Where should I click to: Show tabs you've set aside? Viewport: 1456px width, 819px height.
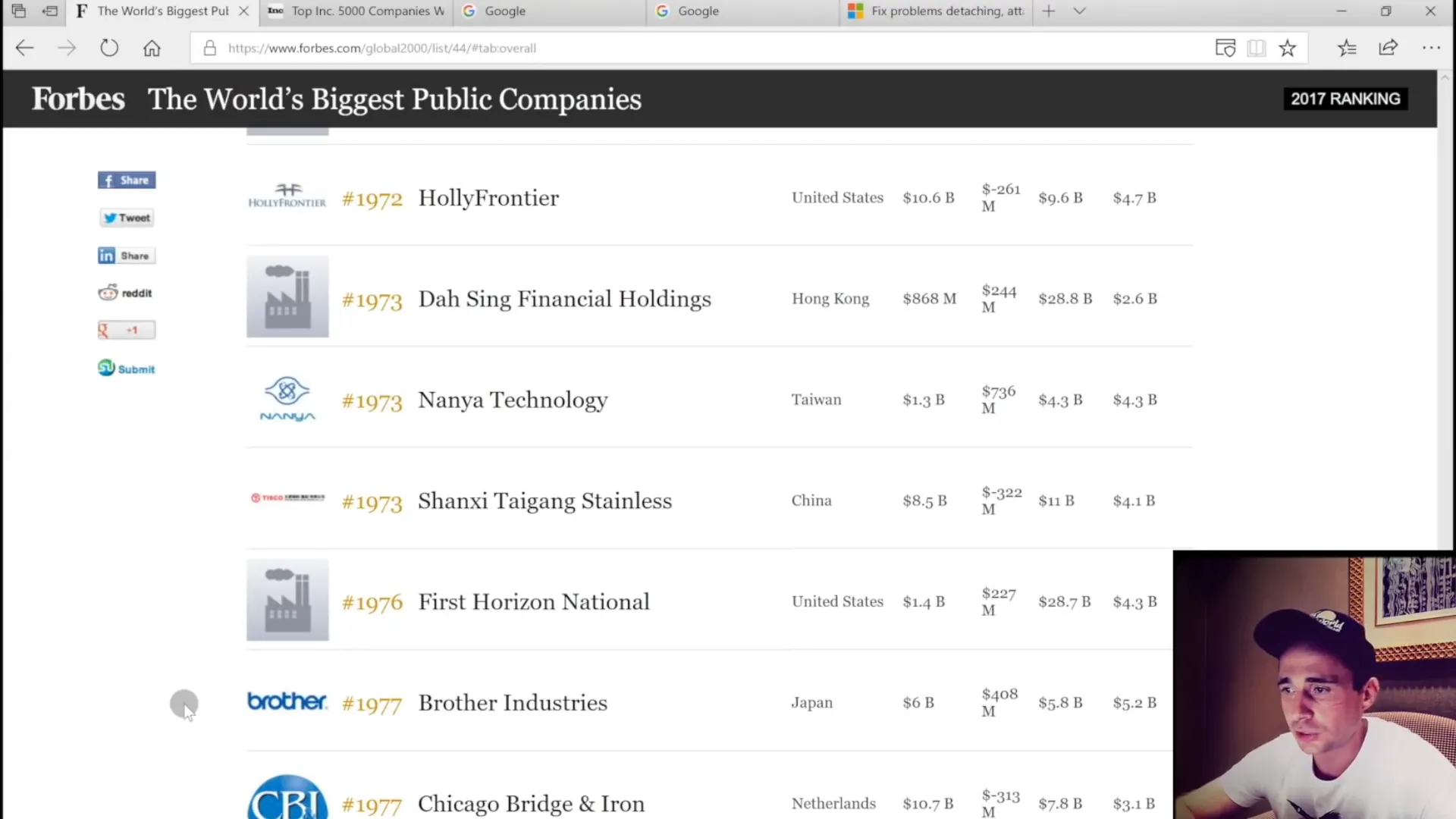19,11
